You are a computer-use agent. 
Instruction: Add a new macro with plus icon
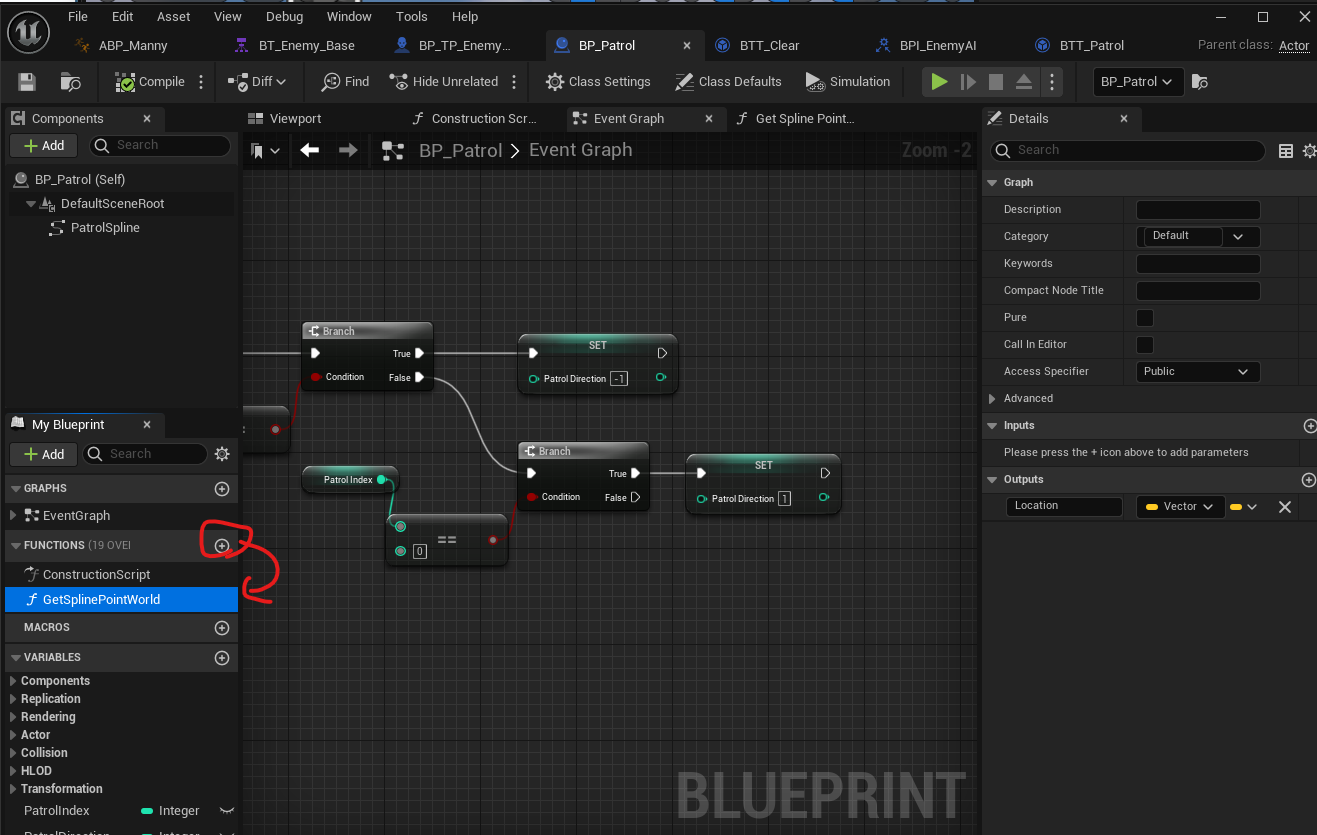click(222, 628)
